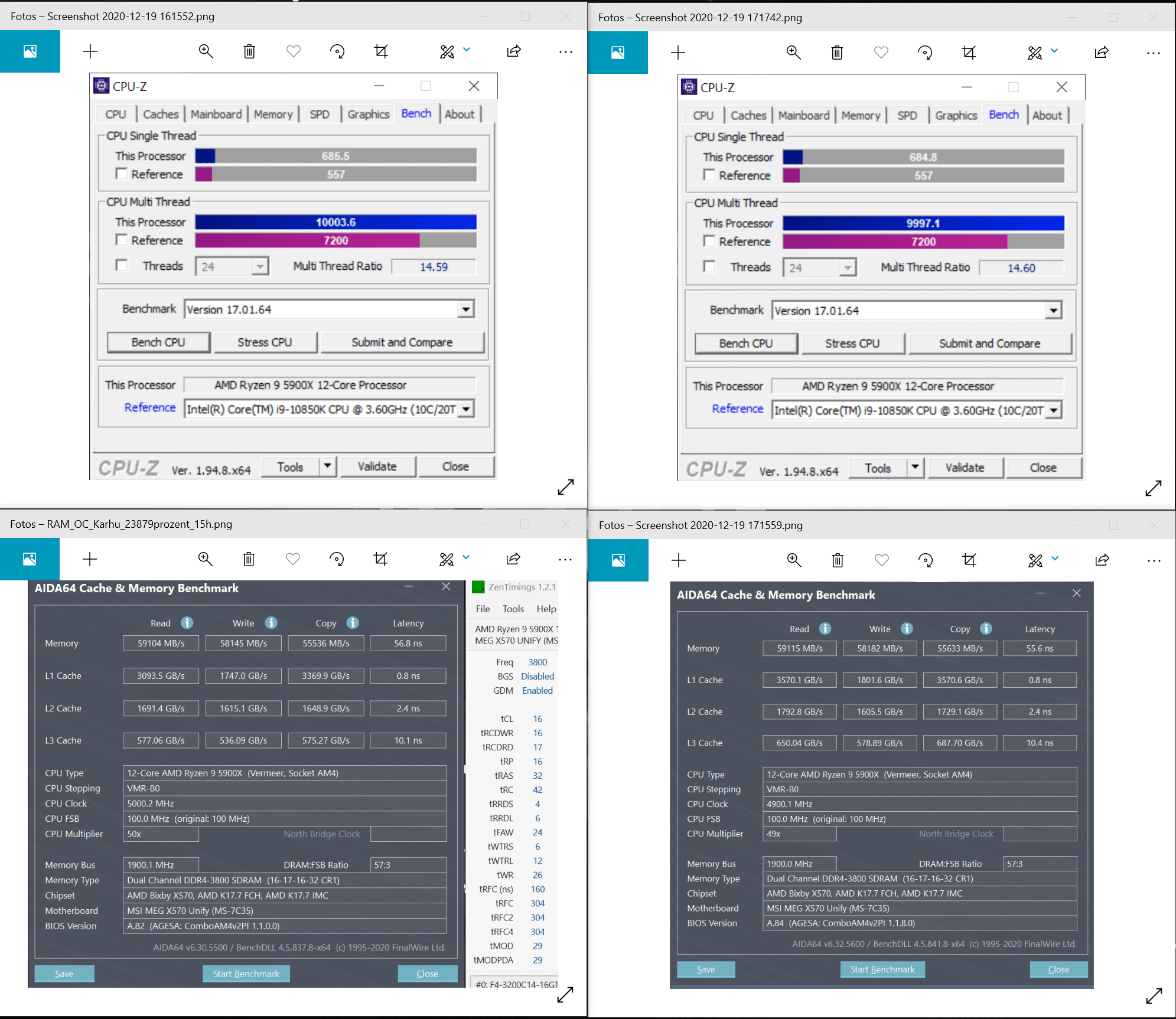1176x1019 pixels.
Task: Open Tools dropdown arrow in left CPU-Z
Action: pyautogui.click(x=328, y=466)
